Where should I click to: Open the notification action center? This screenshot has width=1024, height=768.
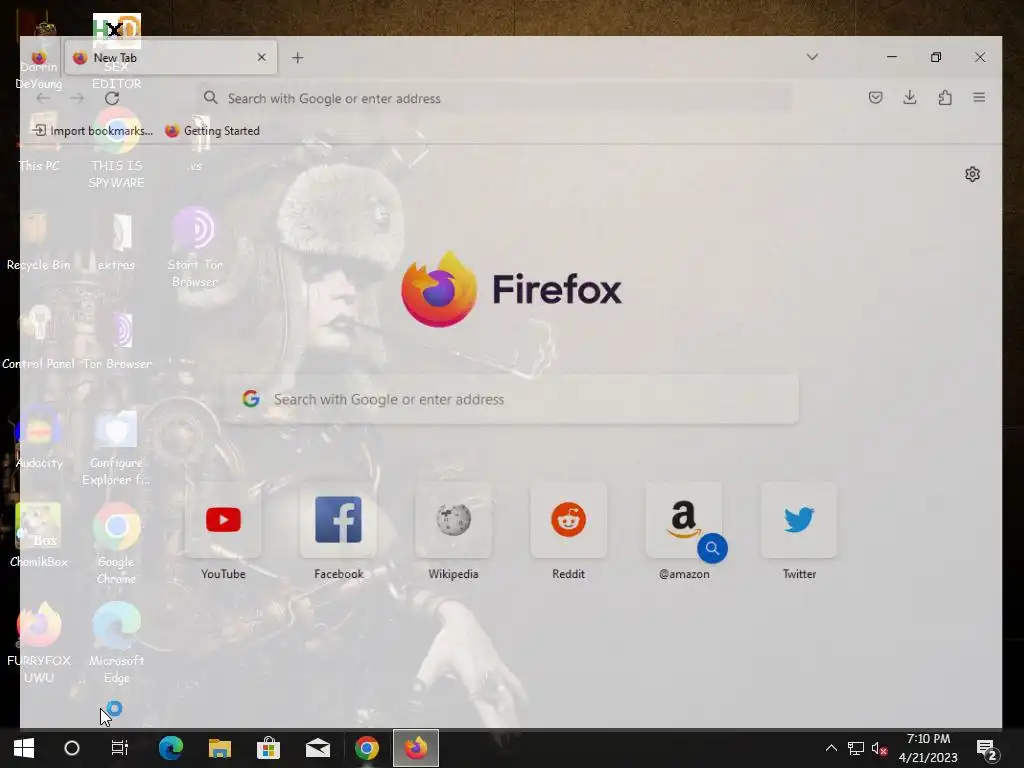986,749
